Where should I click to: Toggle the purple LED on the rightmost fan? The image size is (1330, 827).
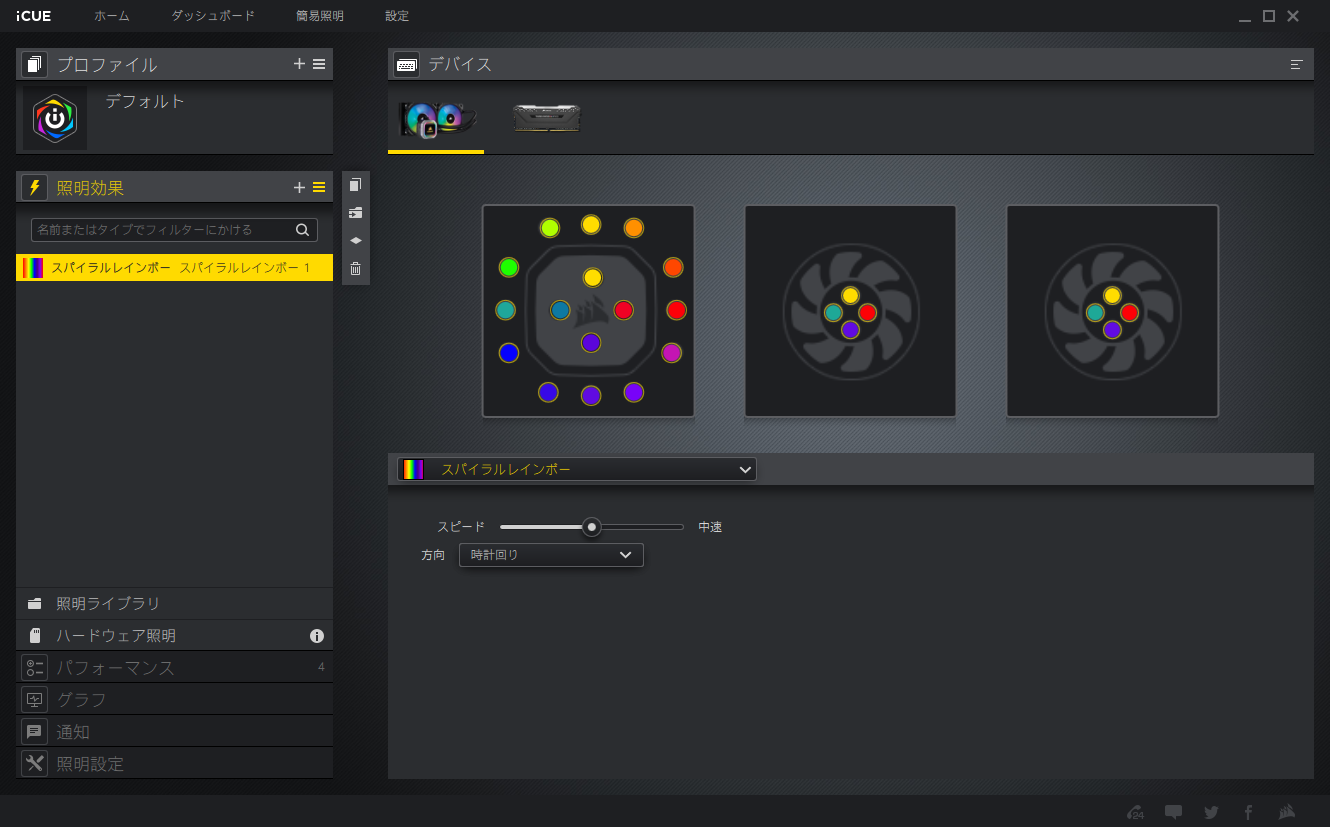pos(1112,329)
